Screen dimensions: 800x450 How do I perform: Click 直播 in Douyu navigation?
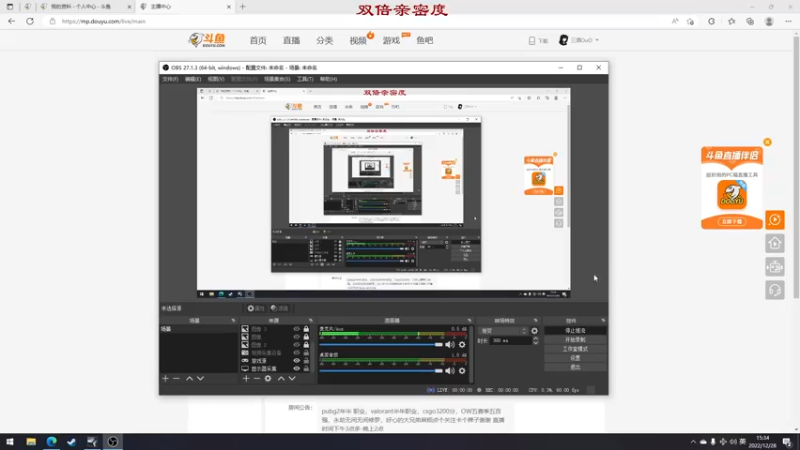tap(291, 40)
